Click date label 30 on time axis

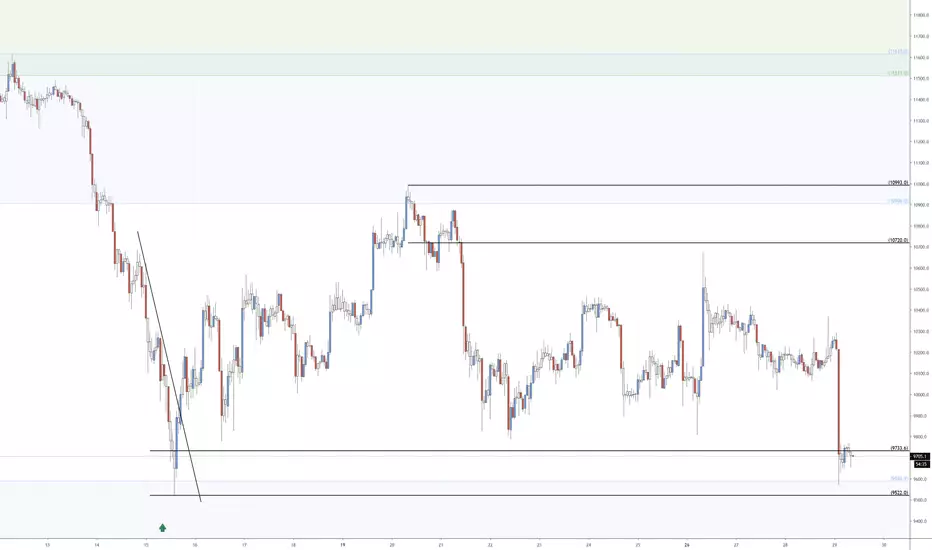[x=884, y=544]
